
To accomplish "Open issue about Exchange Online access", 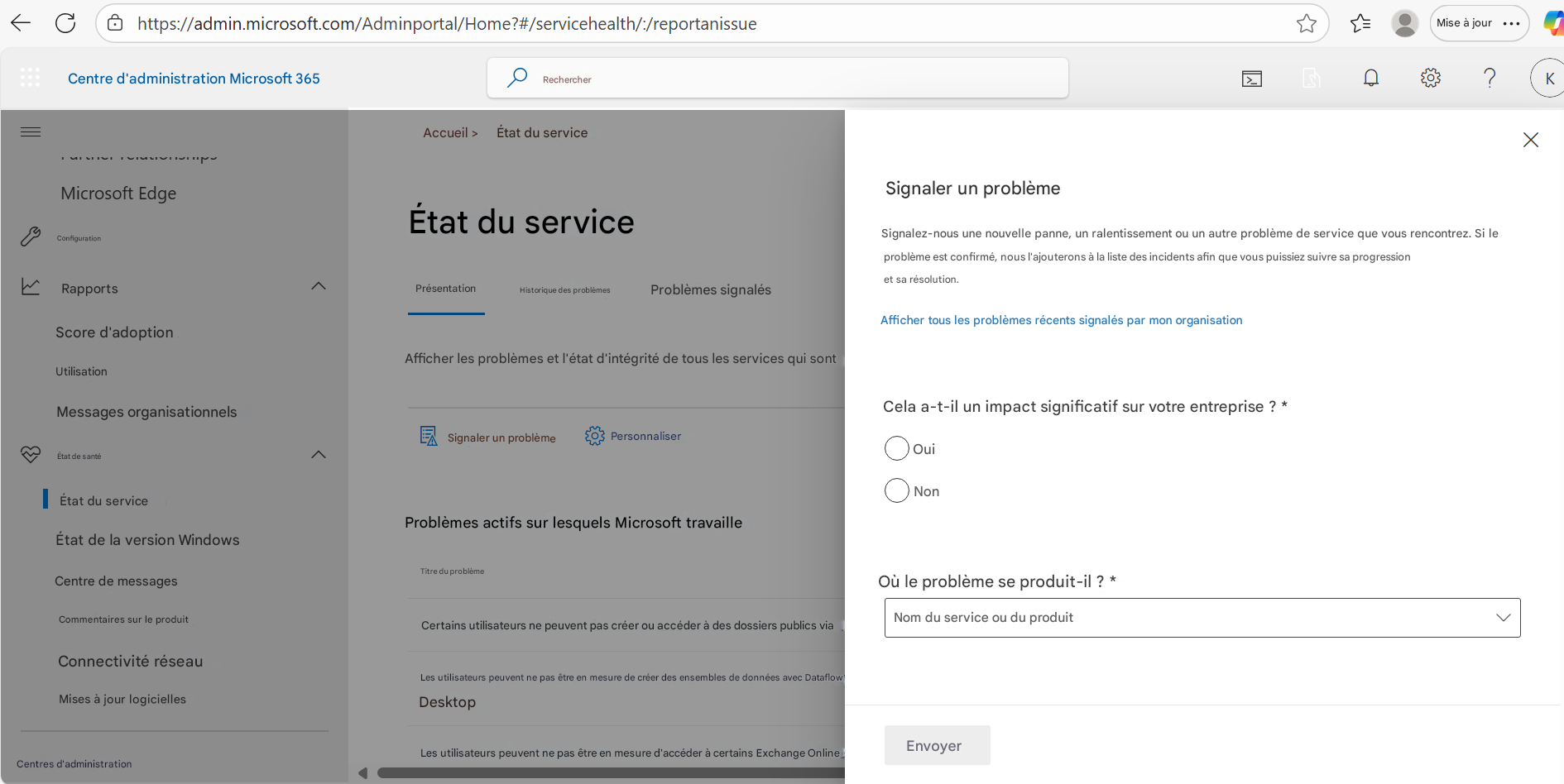I will pyautogui.click(x=631, y=753).
